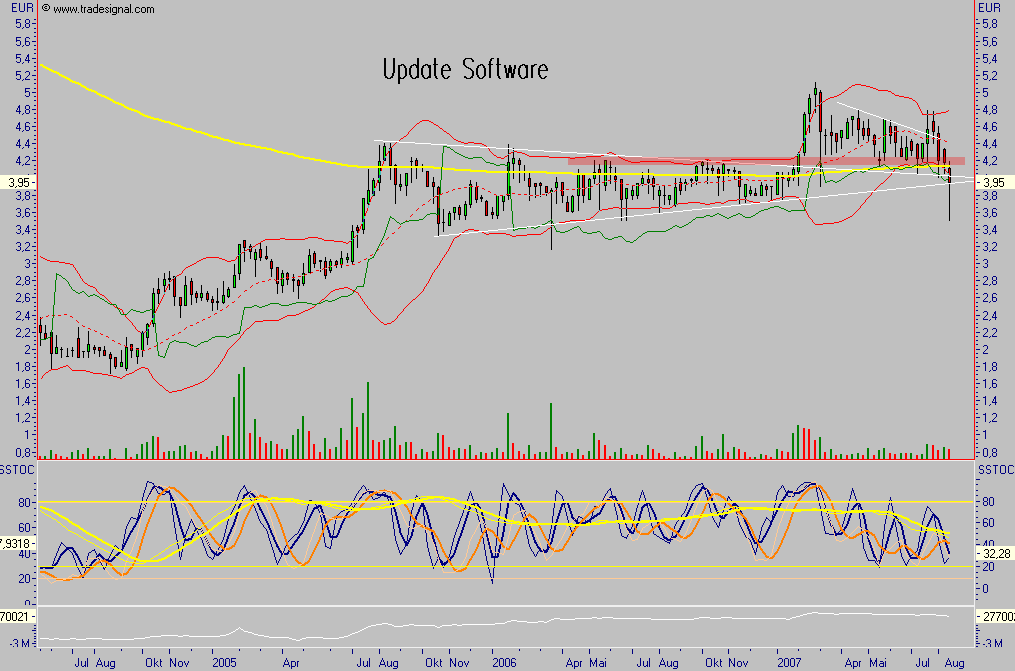This screenshot has width=1015, height=671.
Task: Click the "Update Software" chart title
Action: pos(465,70)
